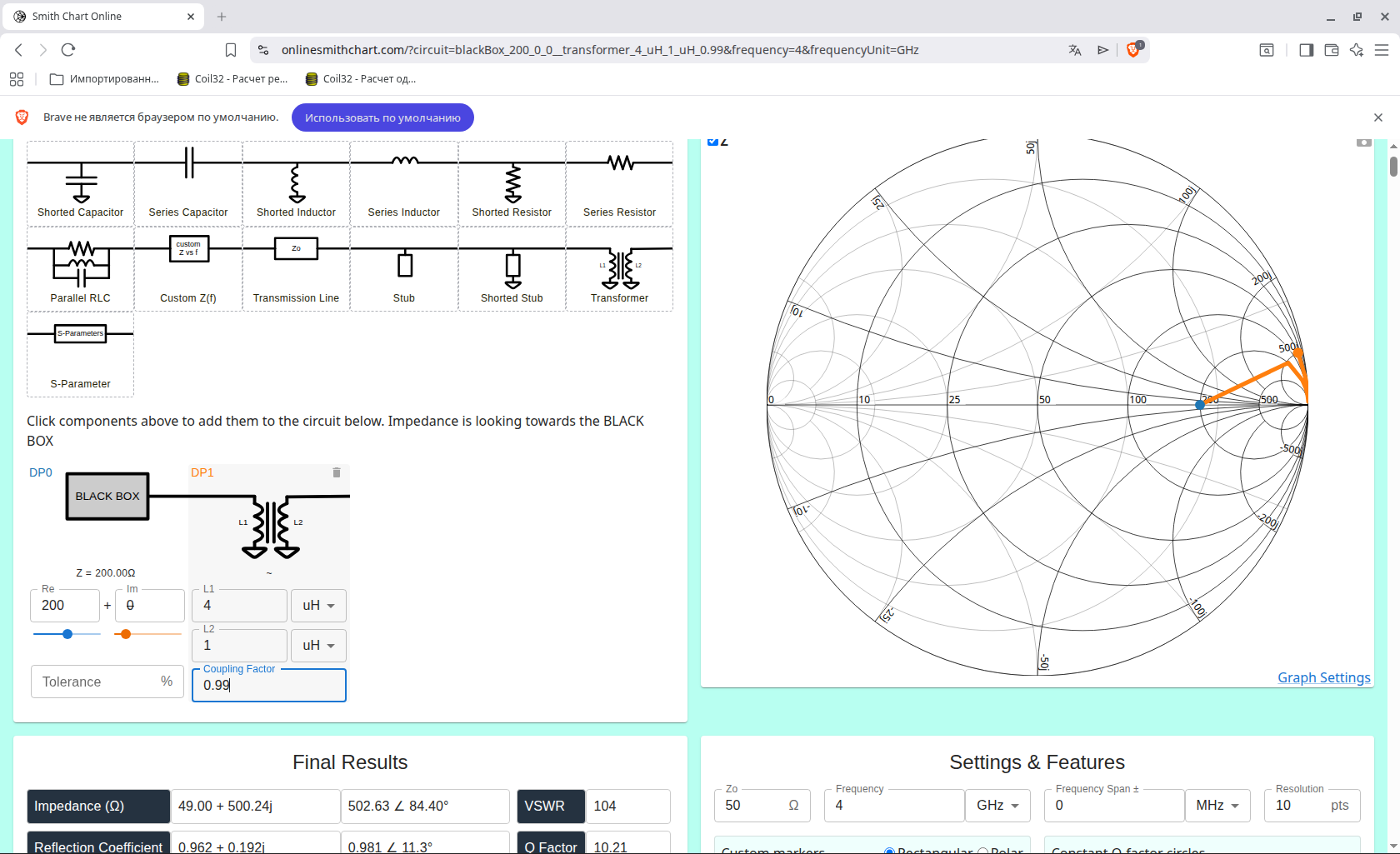This screenshot has width=1400, height=854.
Task: Open Graph Settings link
Action: coord(1323,677)
